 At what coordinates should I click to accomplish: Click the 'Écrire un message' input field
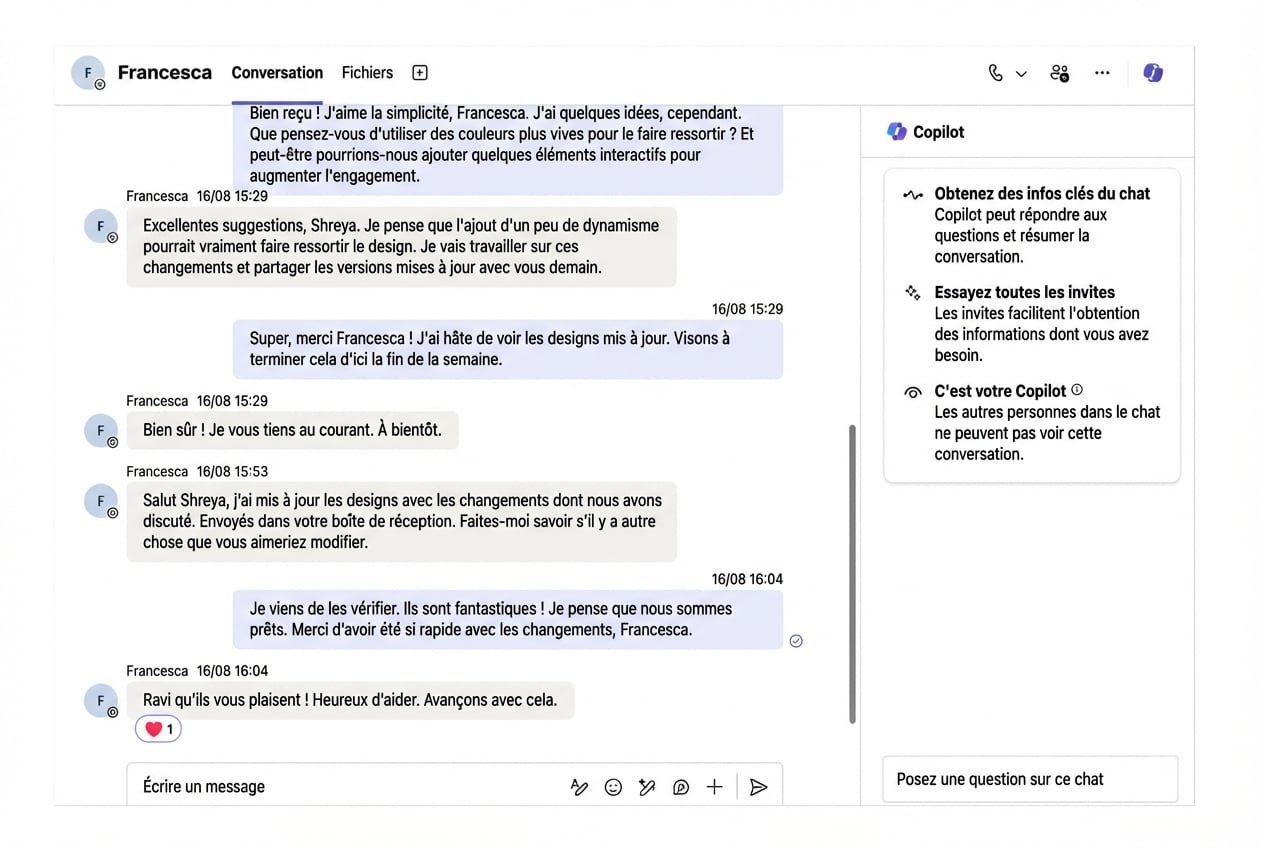pyautogui.click(x=300, y=787)
